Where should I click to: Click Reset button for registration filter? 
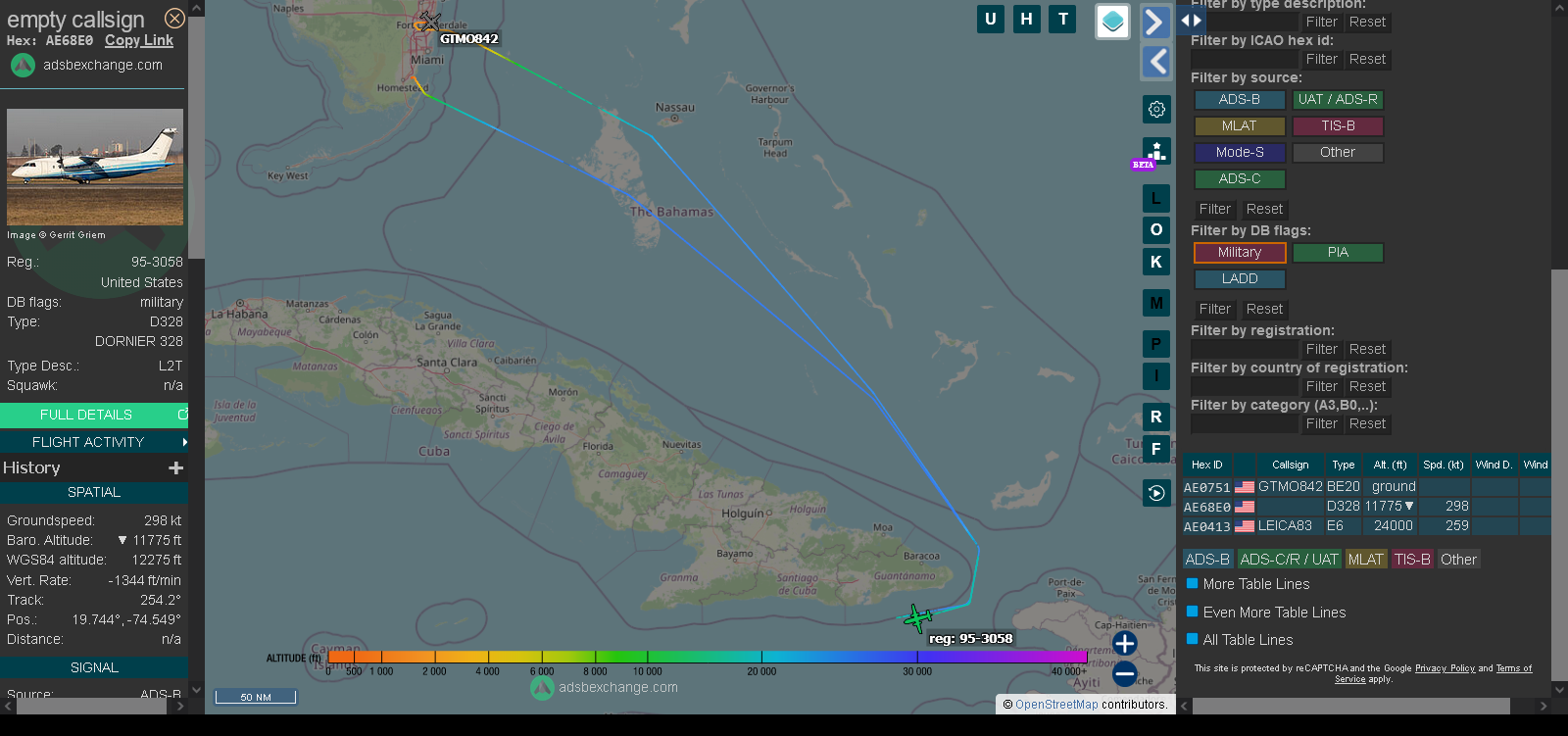click(1367, 350)
